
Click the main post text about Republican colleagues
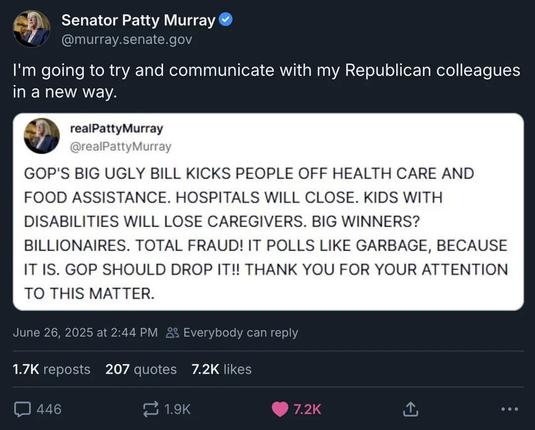tap(266, 81)
